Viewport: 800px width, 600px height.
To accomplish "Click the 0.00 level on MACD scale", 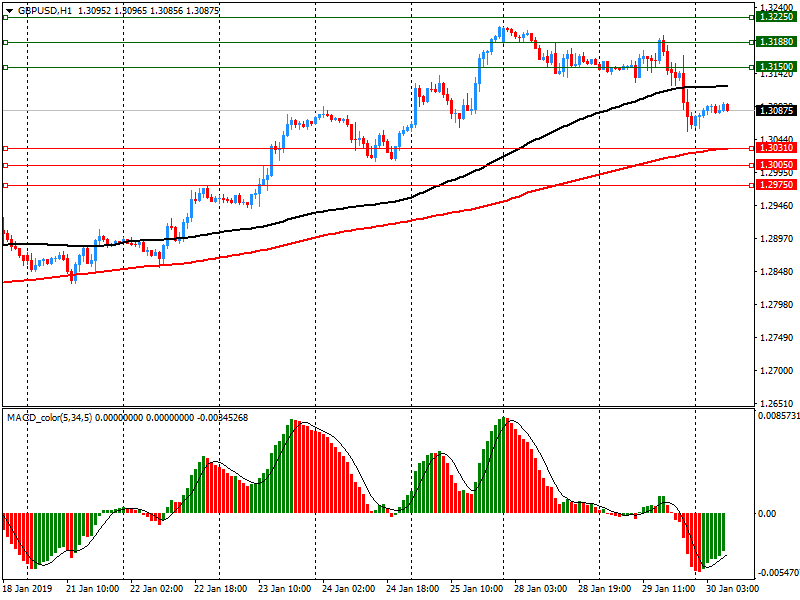I will click(x=766, y=514).
